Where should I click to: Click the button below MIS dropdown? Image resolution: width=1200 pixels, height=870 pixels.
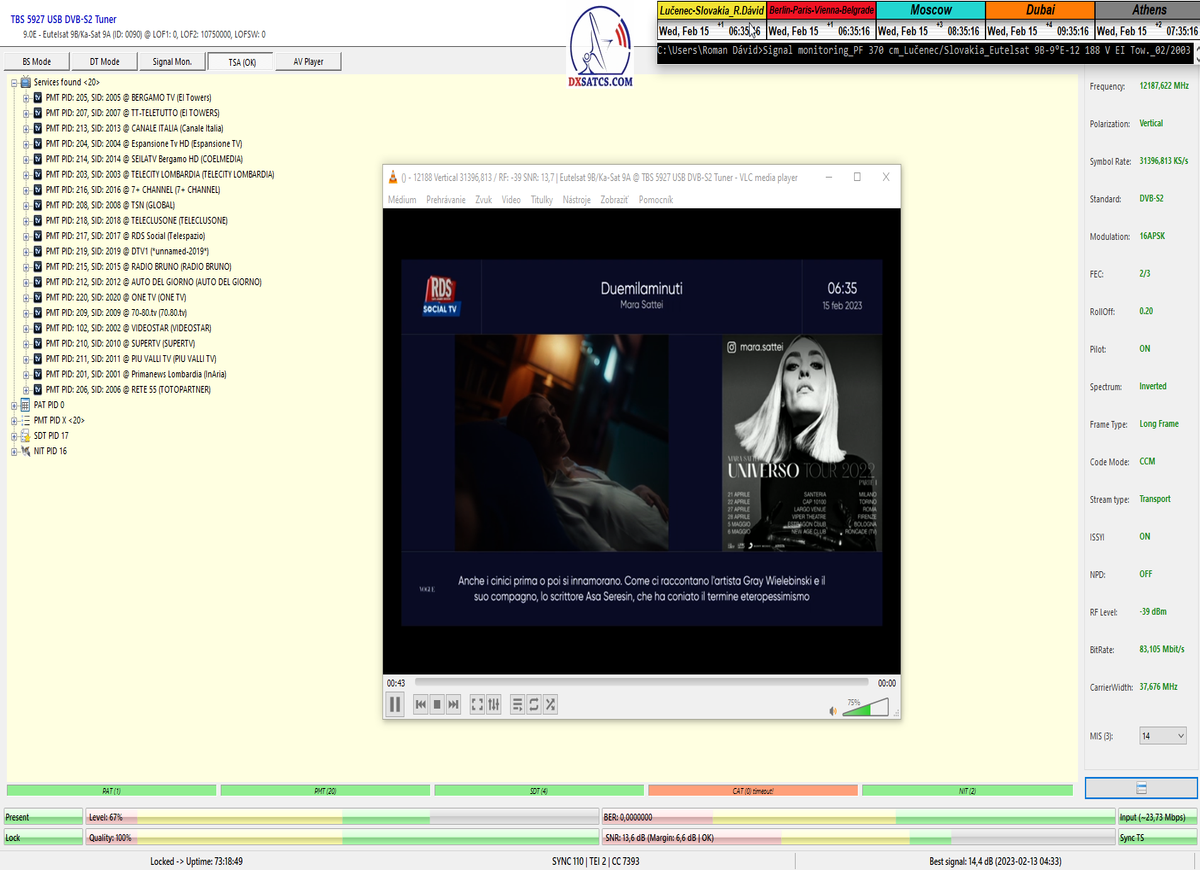1141,789
